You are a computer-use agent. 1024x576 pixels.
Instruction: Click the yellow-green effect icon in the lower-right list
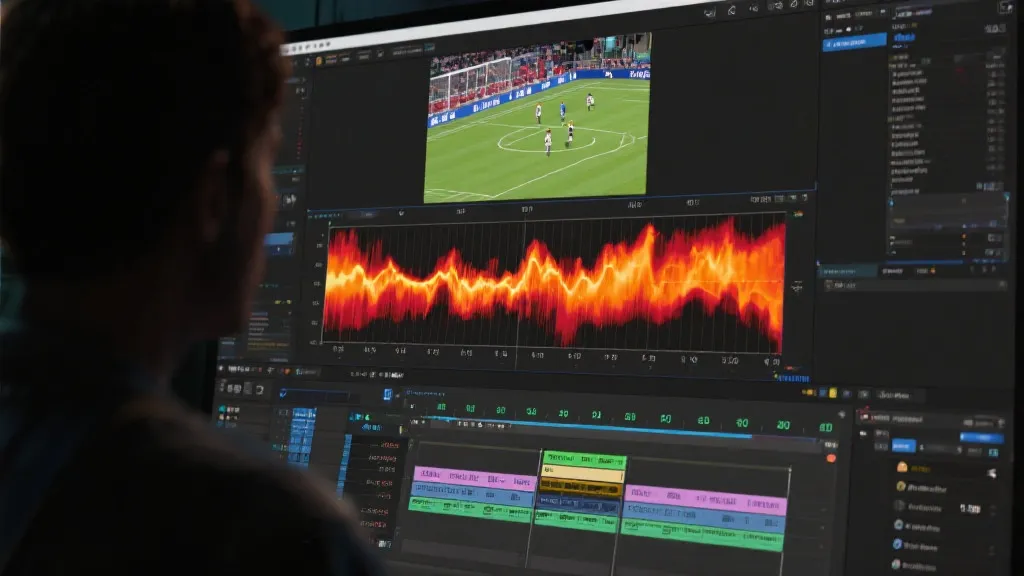click(902, 487)
